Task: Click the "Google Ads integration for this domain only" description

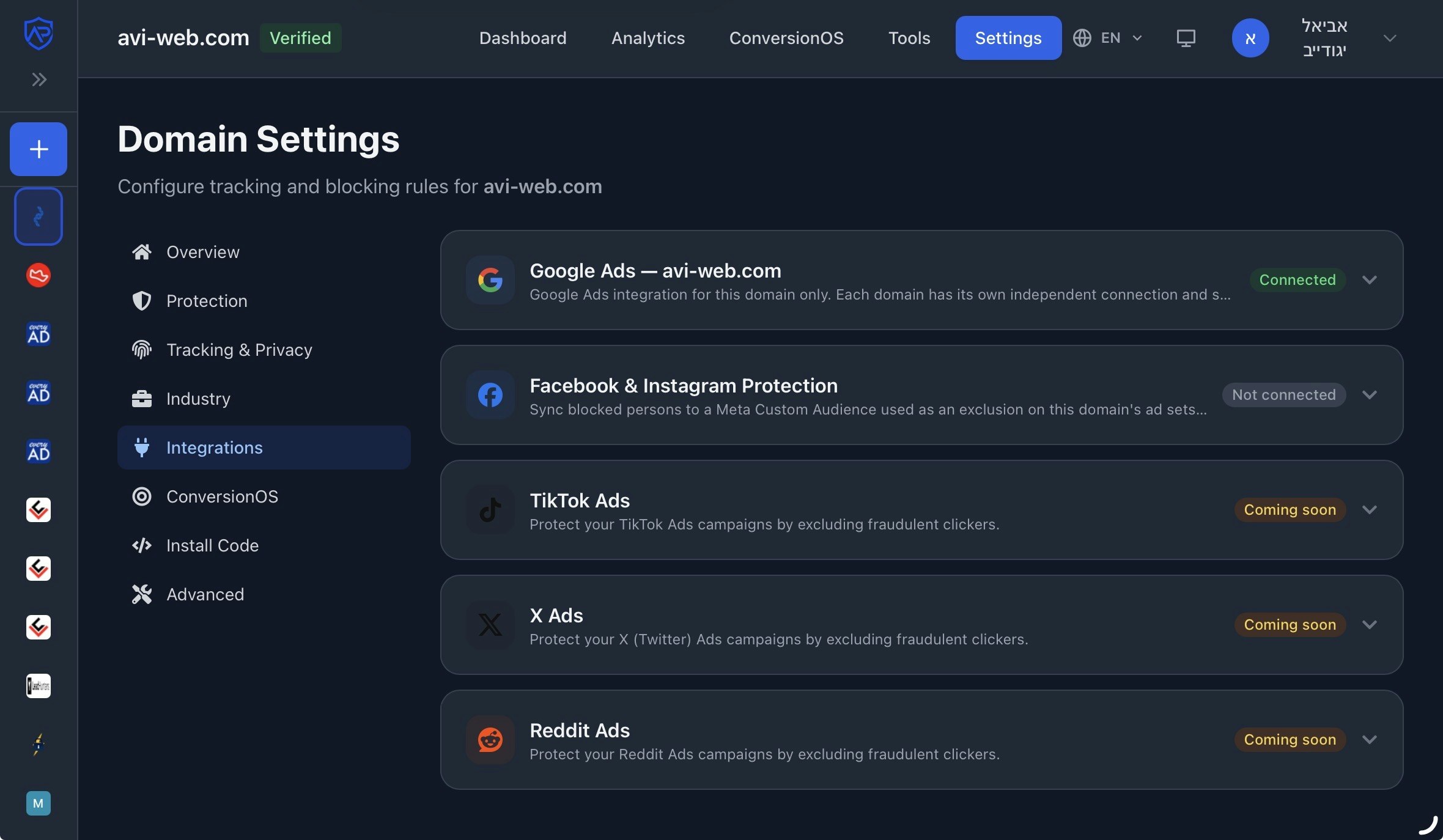Action: 880,295
